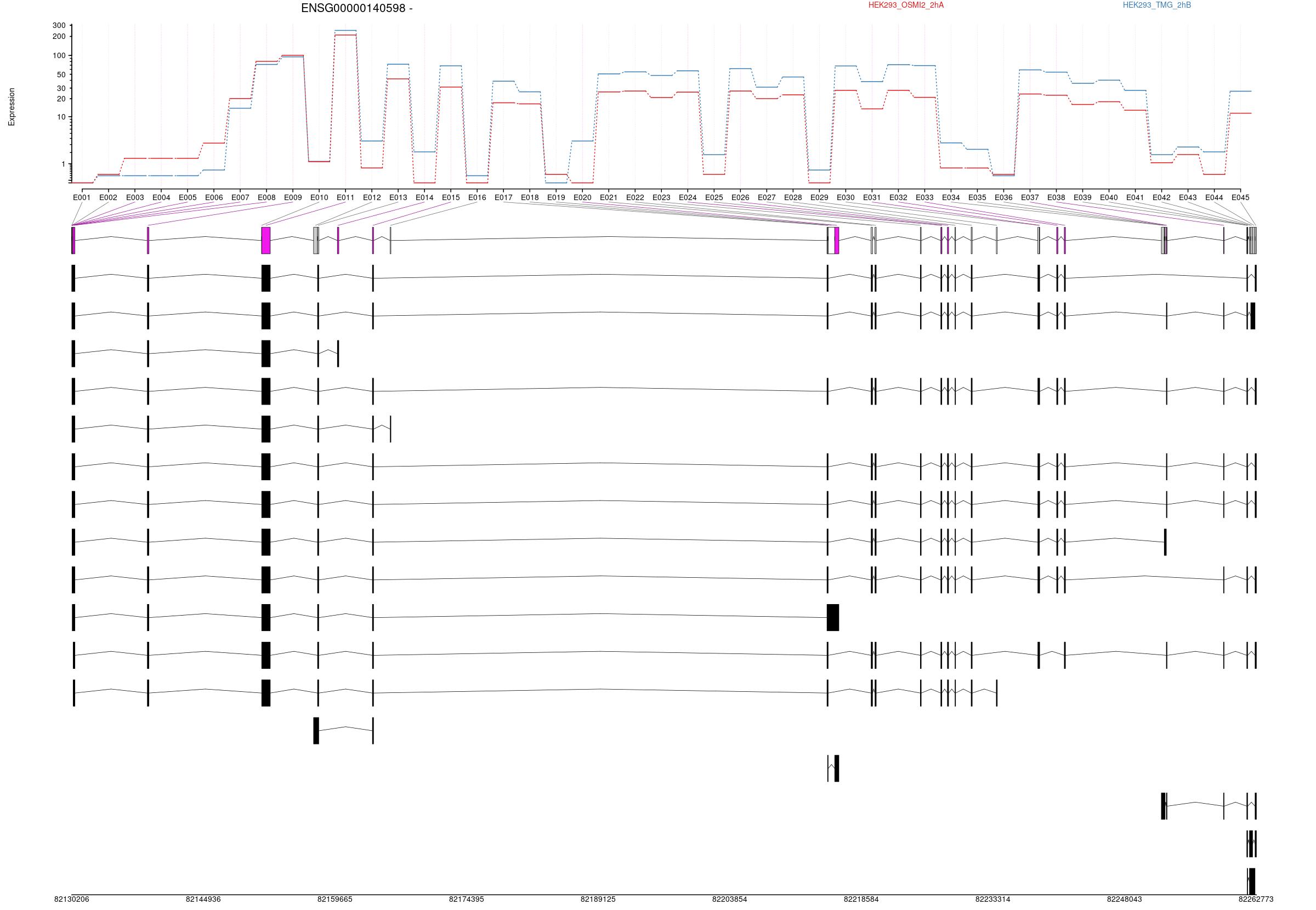The width and height of the screenshot is (1316, 910).
Task: Click genomic coordinate 82262773
Action: tap(1256, 899)
